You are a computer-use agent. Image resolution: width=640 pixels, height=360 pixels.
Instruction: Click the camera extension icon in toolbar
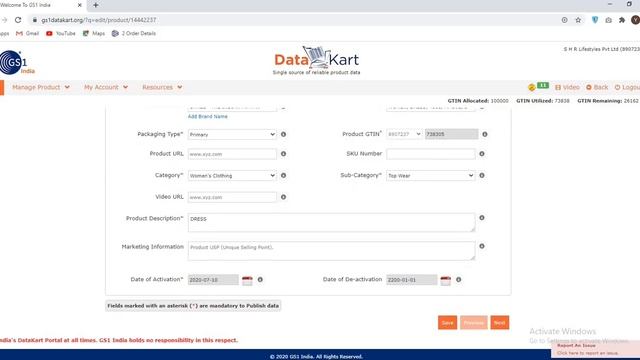click(608, 20)
